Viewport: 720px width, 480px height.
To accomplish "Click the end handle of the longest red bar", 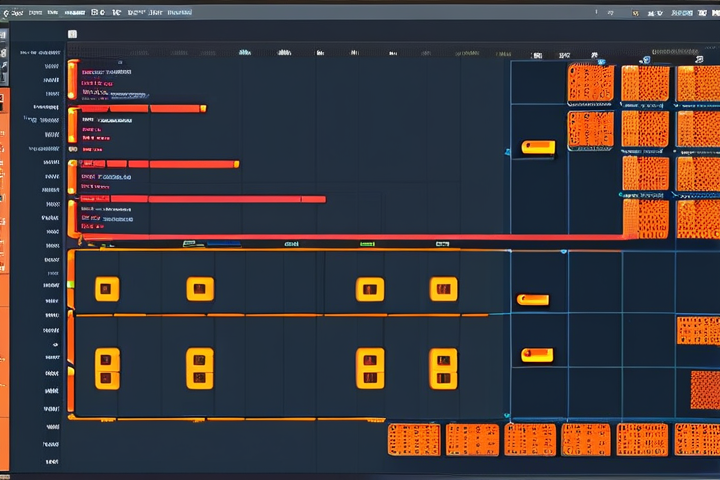I will [320, 199].
